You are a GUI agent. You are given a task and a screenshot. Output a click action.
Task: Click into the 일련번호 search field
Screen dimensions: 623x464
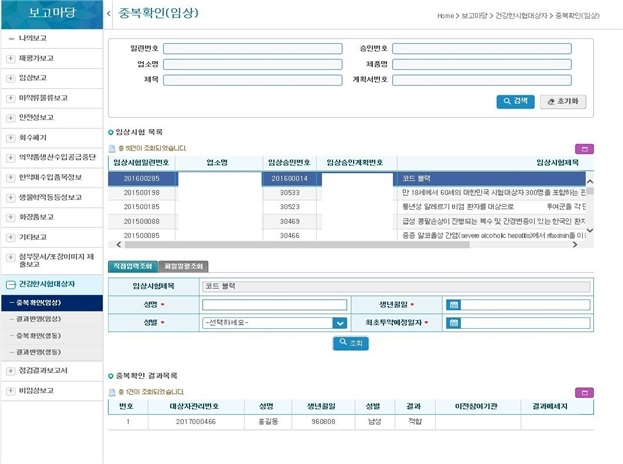[x=253, y=49]
